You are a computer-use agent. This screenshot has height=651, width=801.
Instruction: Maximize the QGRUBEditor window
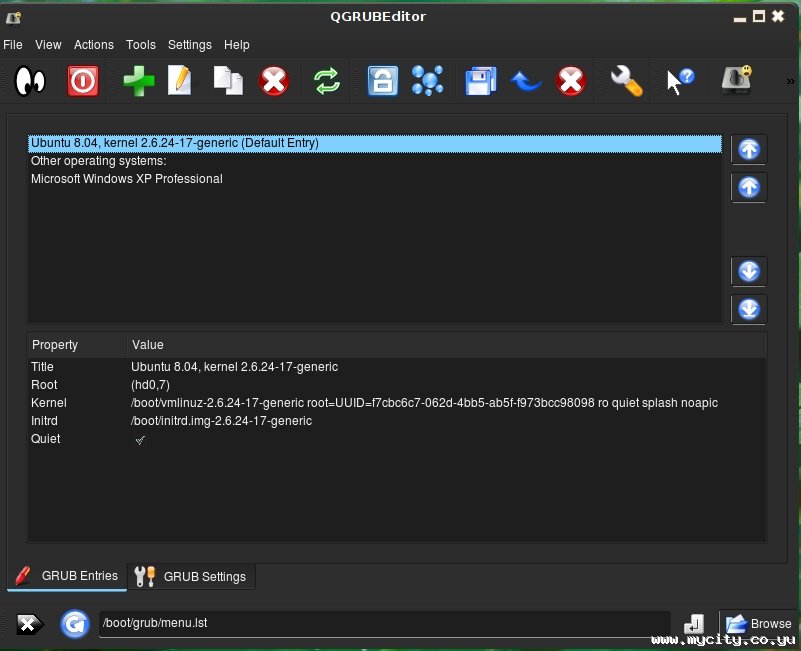[759, 16]
